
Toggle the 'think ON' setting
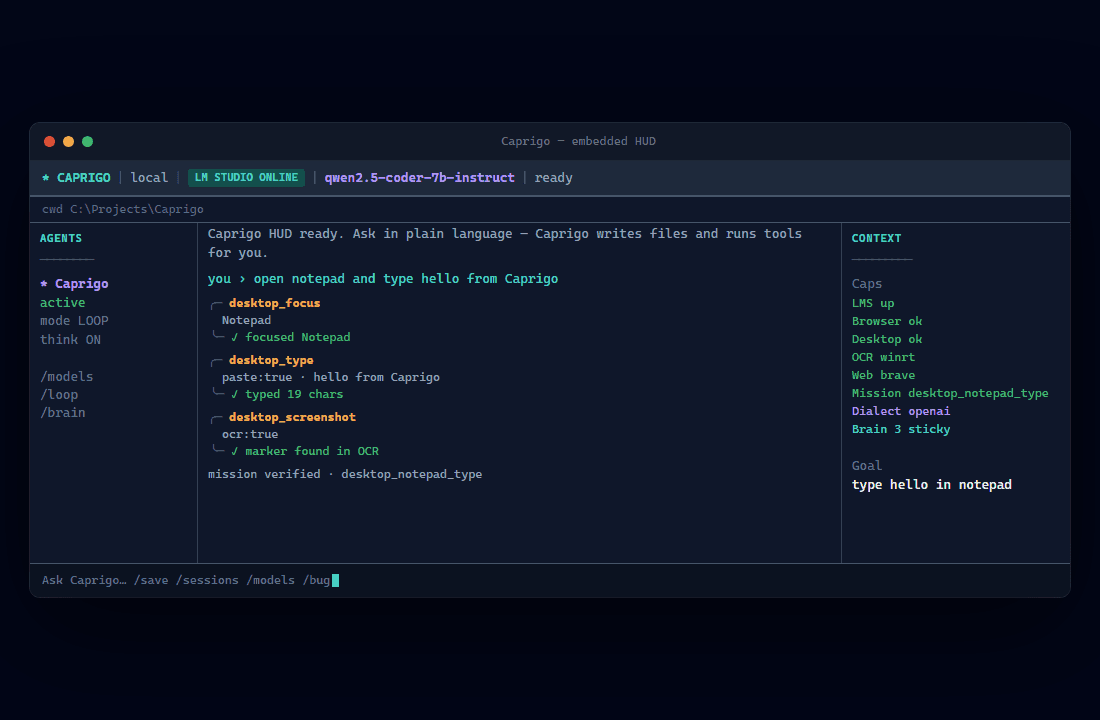point(70,340)
